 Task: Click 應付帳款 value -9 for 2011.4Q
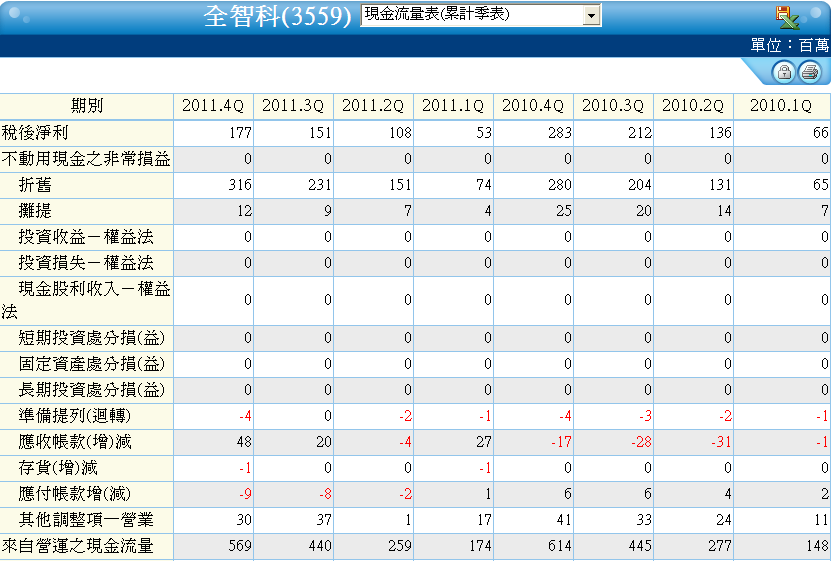tap(245, 494)
